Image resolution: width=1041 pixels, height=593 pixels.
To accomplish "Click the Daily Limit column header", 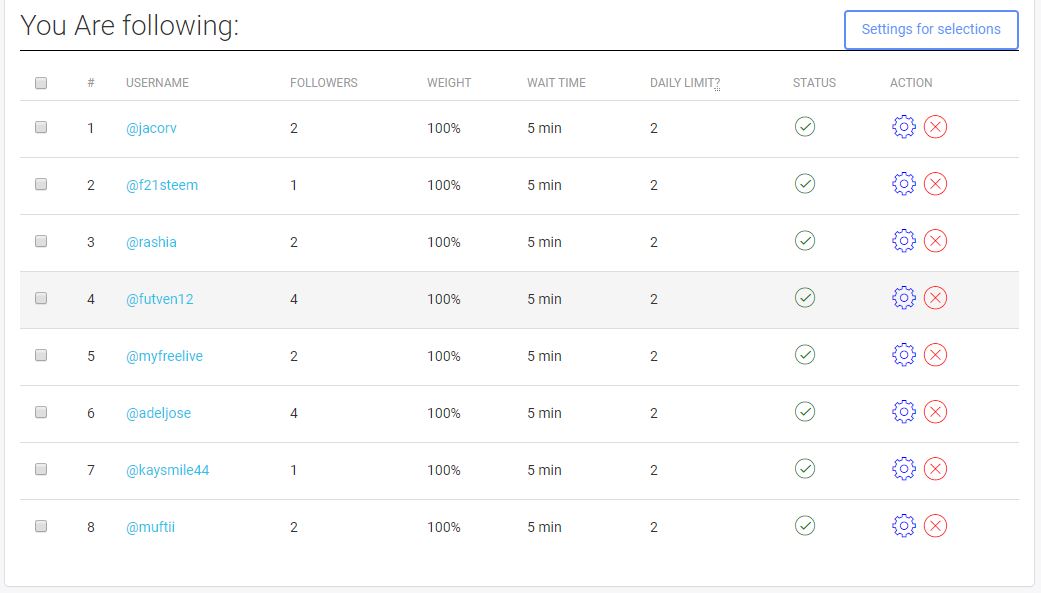I will coord(684,83).
